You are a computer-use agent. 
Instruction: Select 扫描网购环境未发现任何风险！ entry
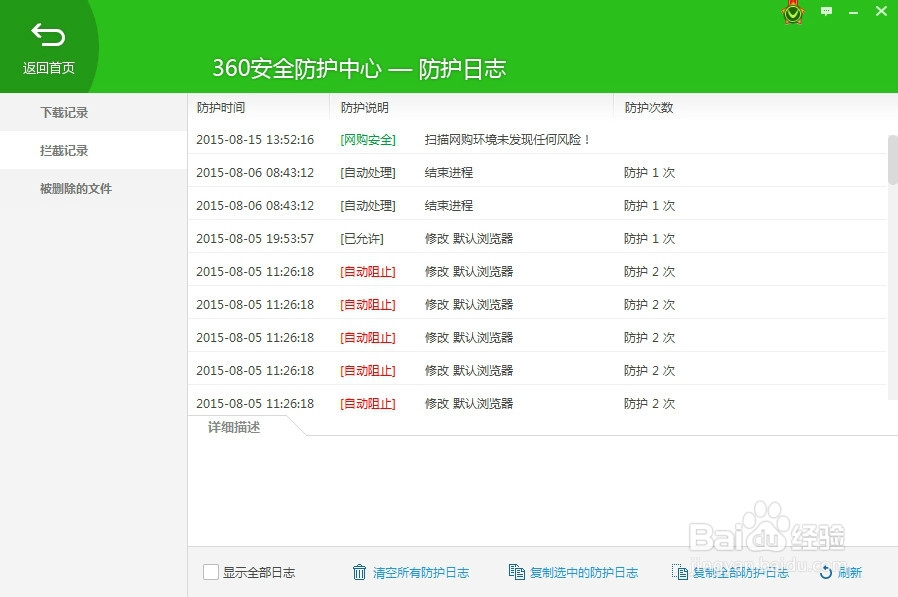(507, 140)
